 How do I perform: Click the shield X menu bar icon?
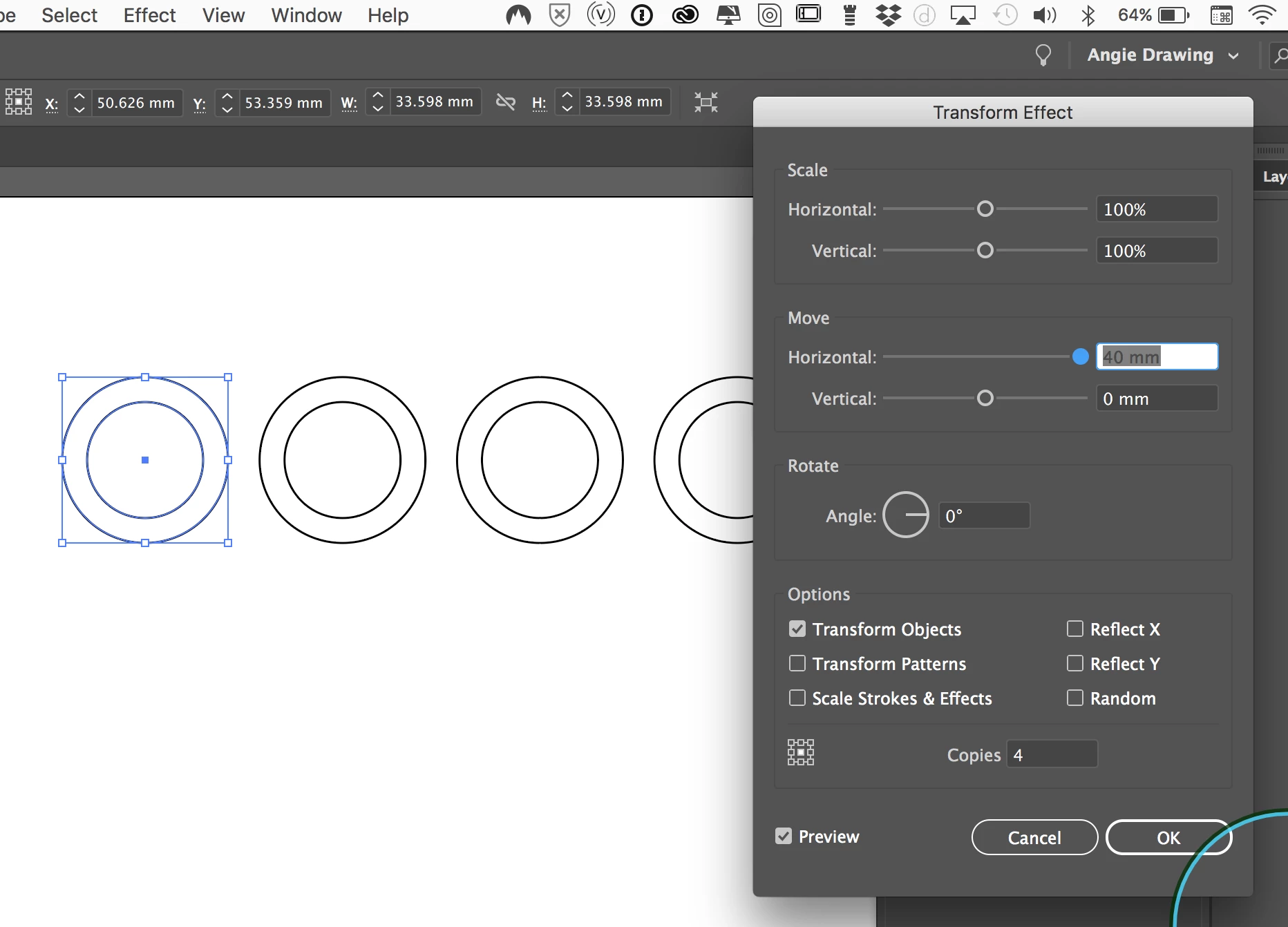tap(559, 15)
